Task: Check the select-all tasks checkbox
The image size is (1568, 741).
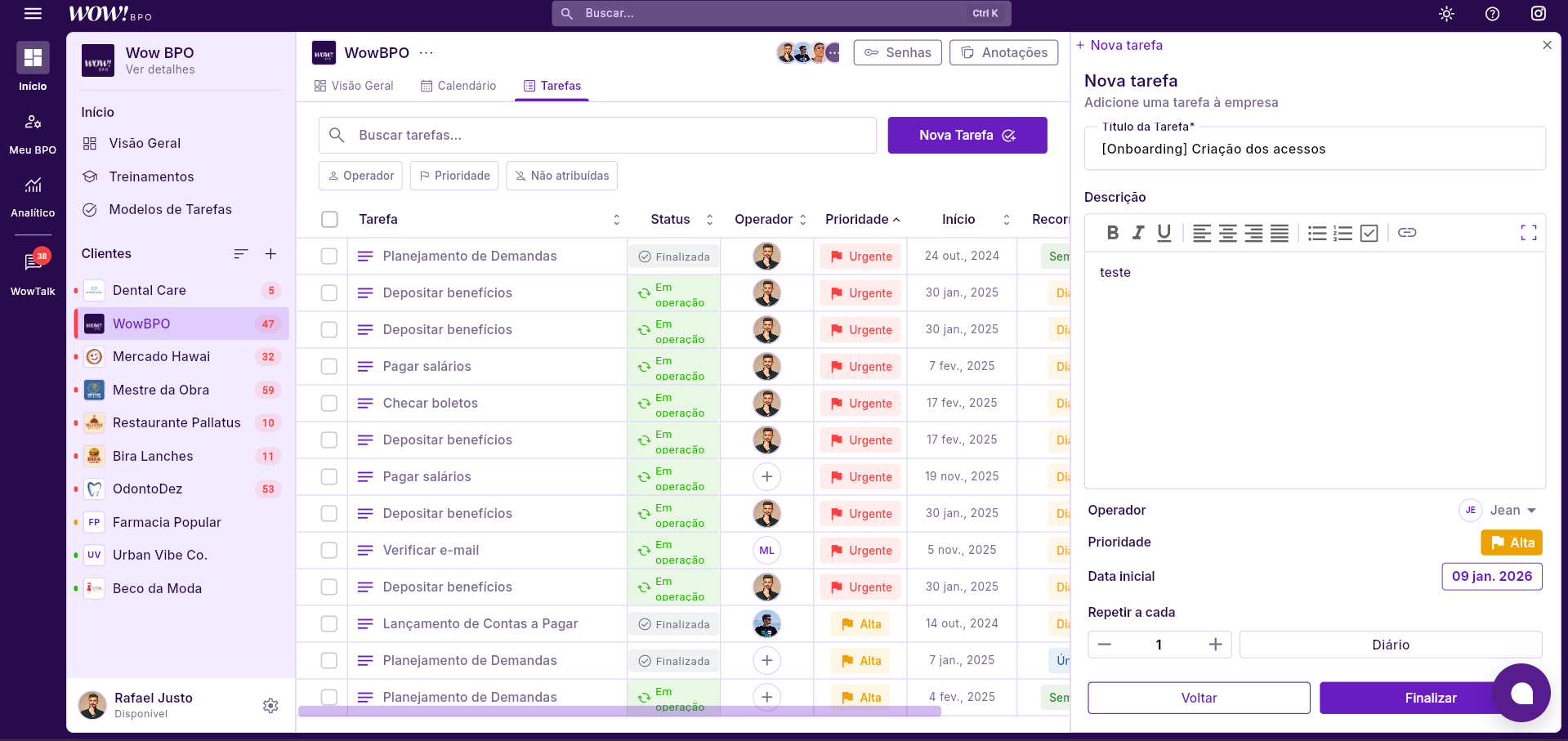Action: pyautogui.click(x=329, y=219)
